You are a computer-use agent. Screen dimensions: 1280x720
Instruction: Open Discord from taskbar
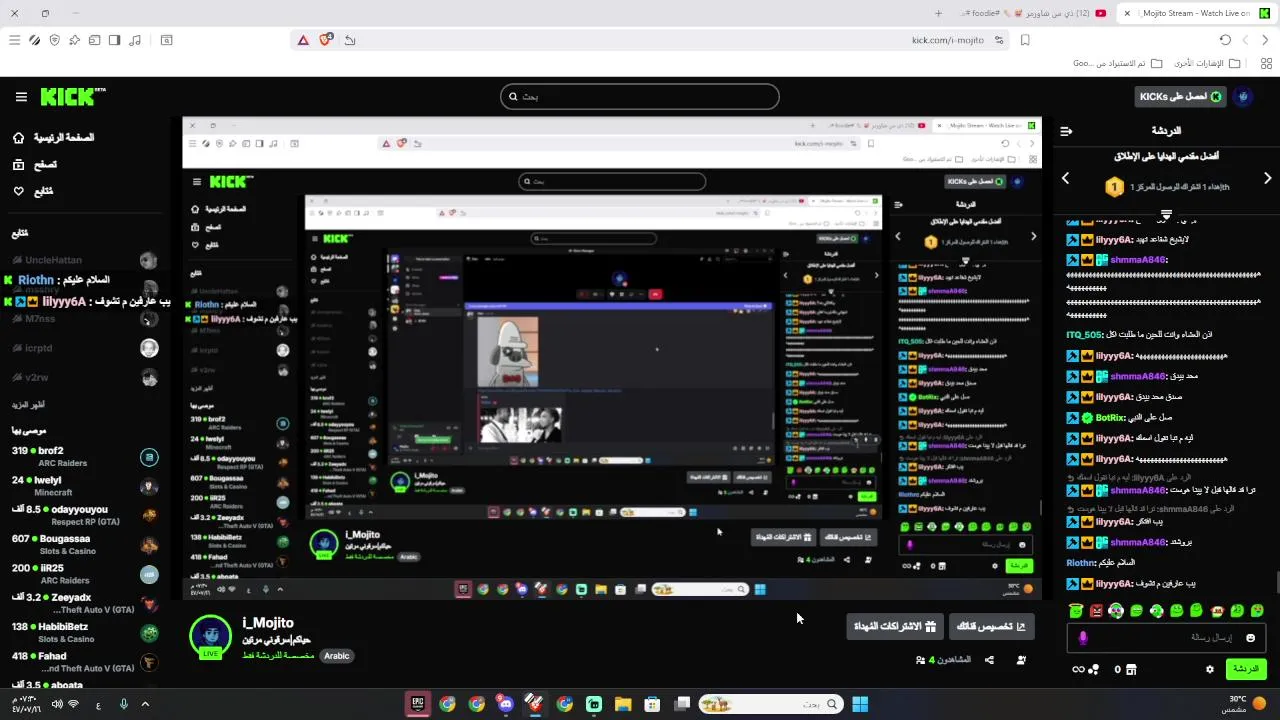click(505, 704)
